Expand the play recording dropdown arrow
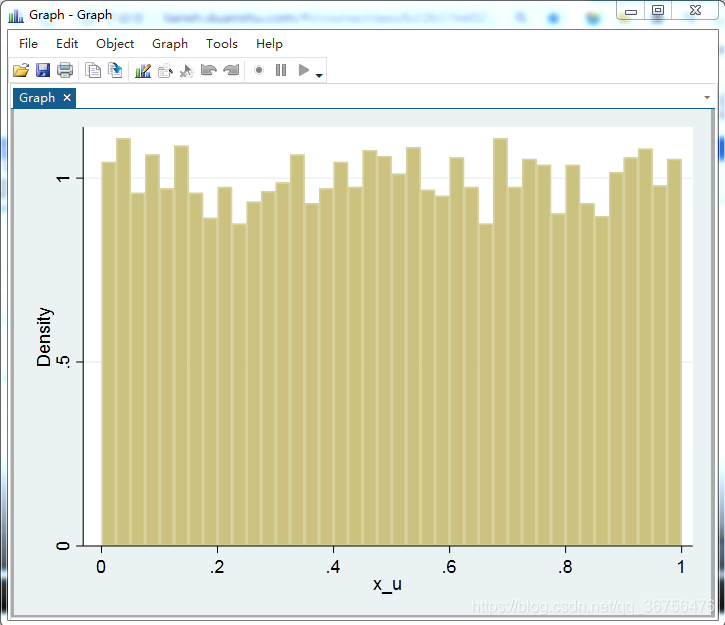 tap(319, 75)
